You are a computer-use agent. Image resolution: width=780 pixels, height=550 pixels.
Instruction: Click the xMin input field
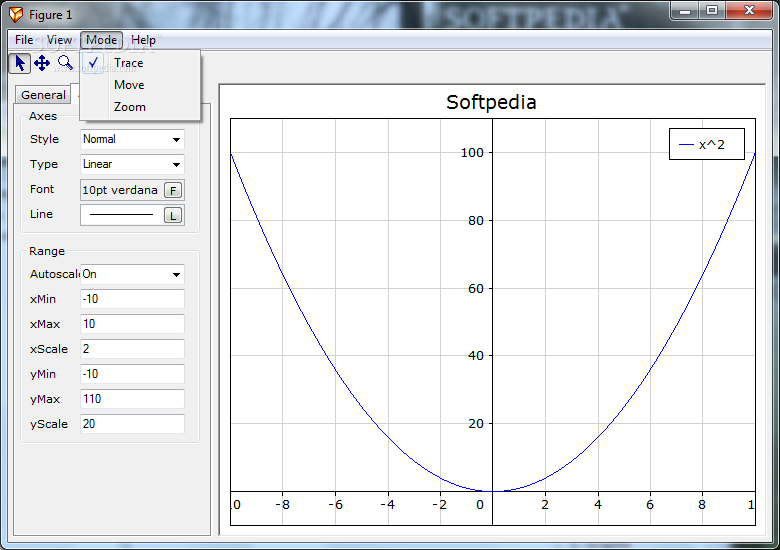pyautogui.click(x=132, y=299)
